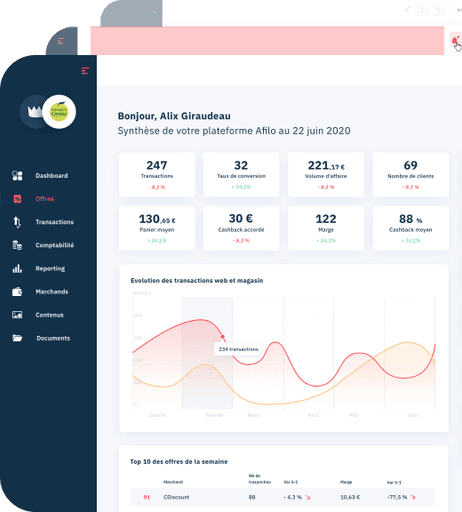Click the round green company logo
Image resolution: width=462 pixels, height=512 pixels.
[59, 112]
